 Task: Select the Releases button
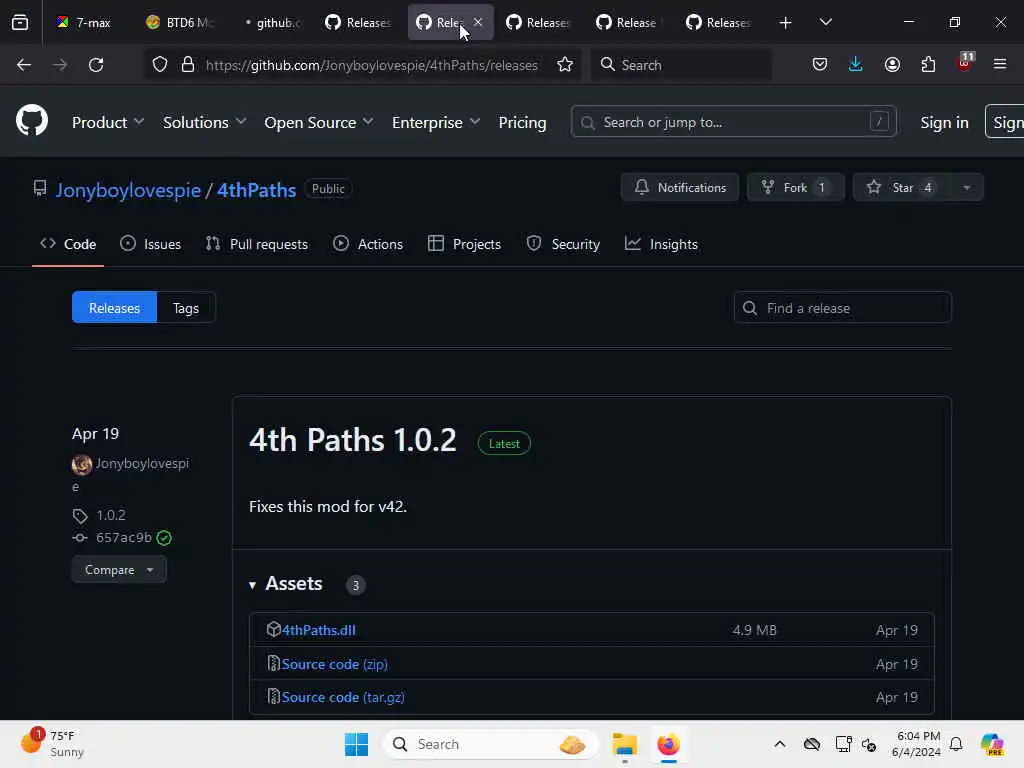coord(114,308)
